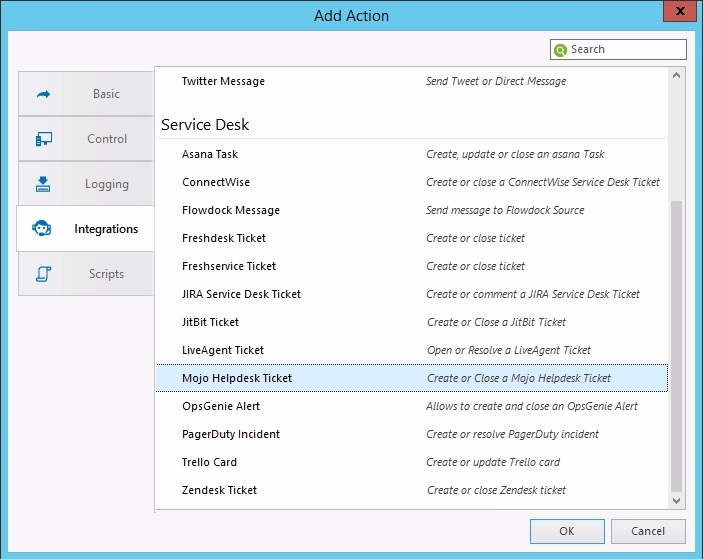The height and width of the screenshot is (559, 703).
Task: Pick the Flowdock Message action
Action: pyautogui.click(x=412, y=210)
